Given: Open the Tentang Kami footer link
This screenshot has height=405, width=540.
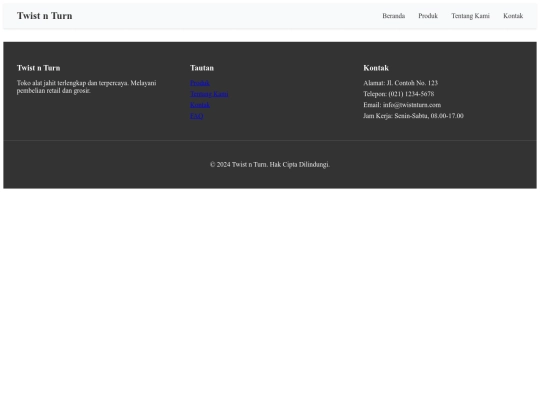Looking at the screenshot, I should click(209, 94).
